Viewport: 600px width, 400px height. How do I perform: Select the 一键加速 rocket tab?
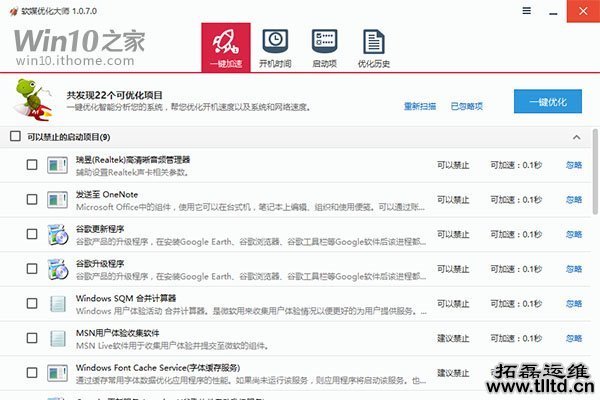click(x=226, y=47)
